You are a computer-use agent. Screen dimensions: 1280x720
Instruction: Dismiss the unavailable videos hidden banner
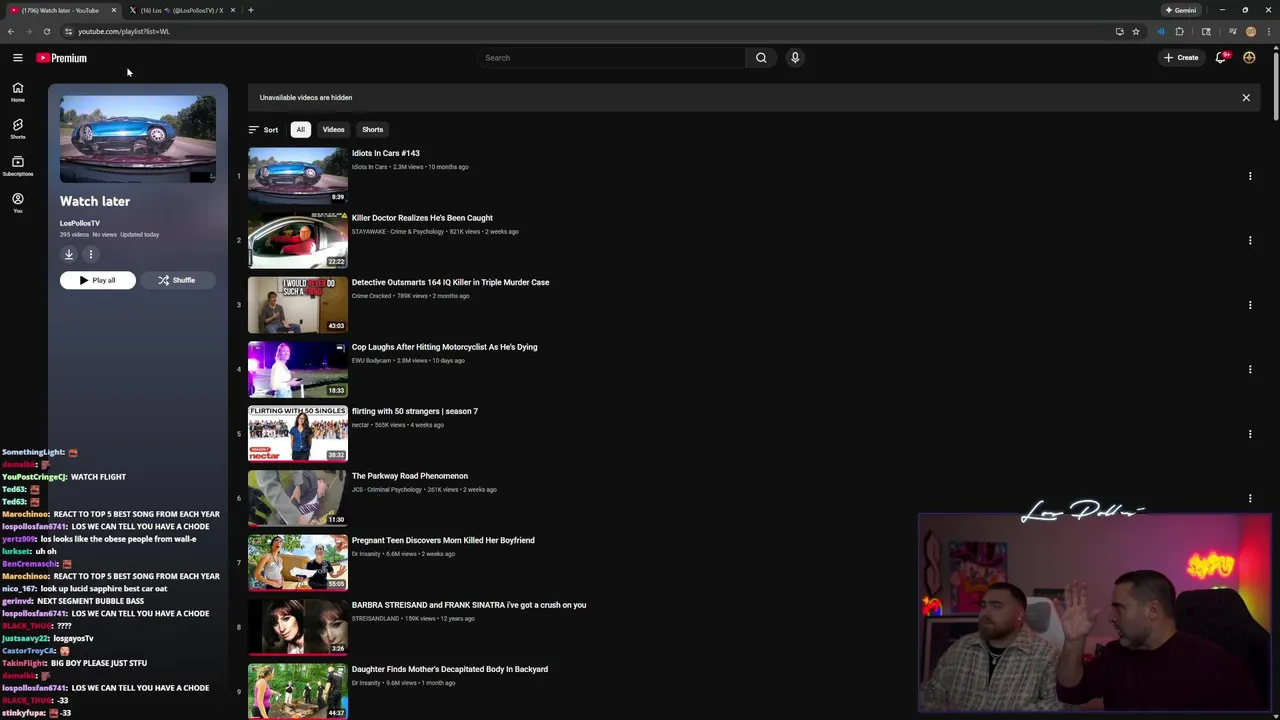click(1246, 98)
